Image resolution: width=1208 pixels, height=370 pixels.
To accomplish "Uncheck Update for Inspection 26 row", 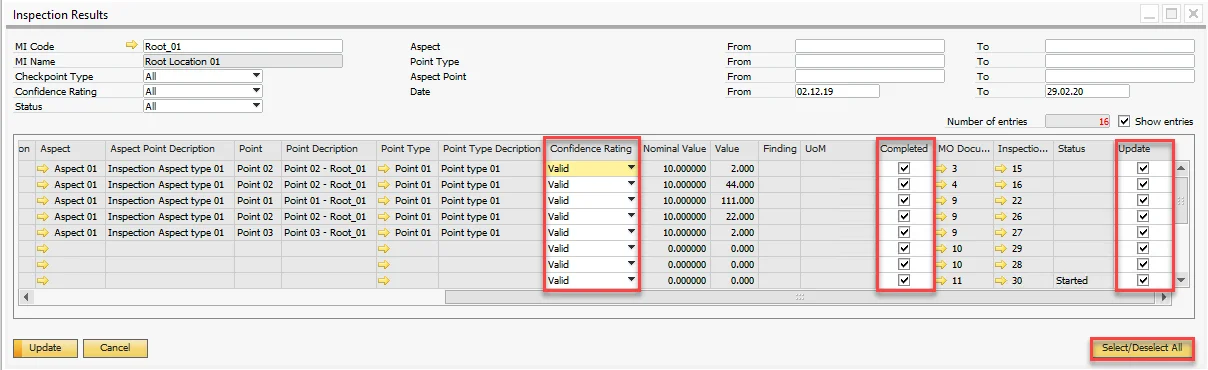I will pos(1143,217).
